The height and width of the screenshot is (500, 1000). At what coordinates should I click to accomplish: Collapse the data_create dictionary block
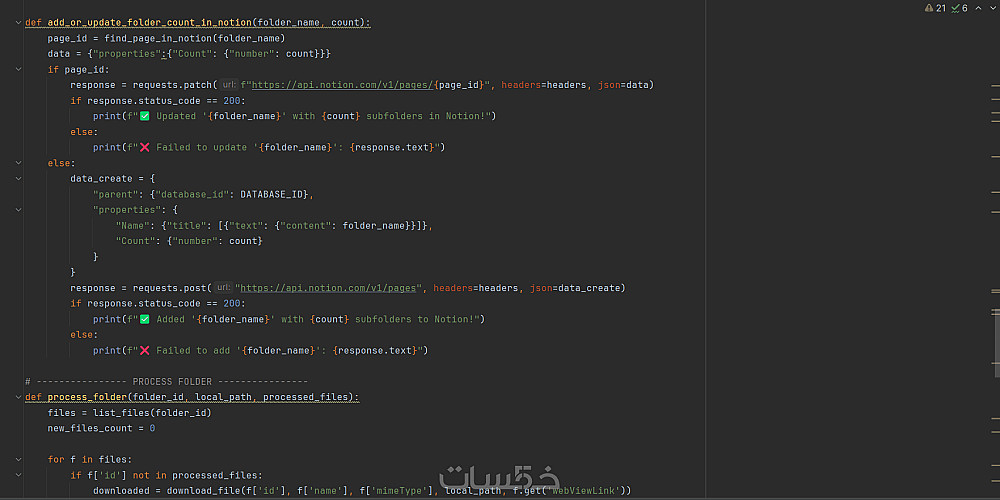point(18,178)
